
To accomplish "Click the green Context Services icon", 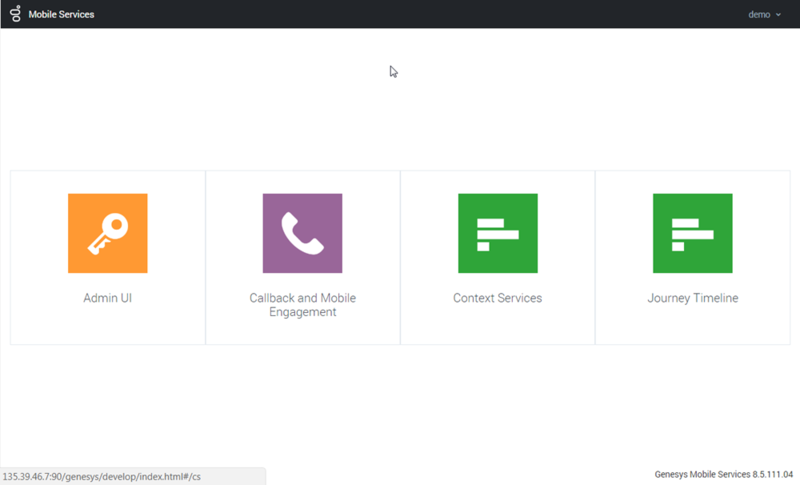I will tap(497, 233).
